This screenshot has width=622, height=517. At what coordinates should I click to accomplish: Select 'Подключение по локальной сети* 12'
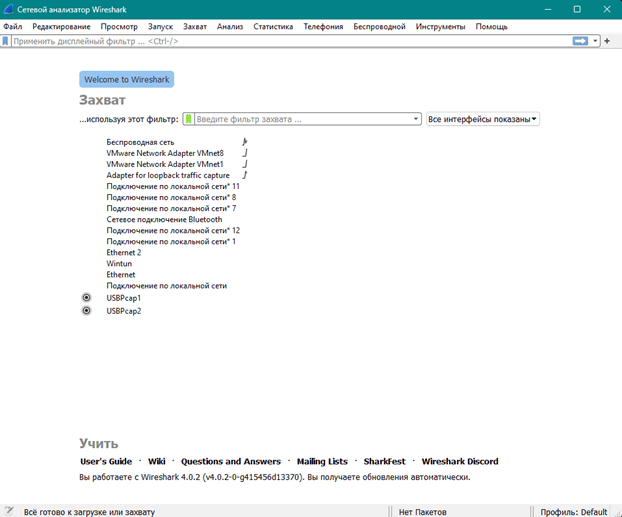coord(173,231)
